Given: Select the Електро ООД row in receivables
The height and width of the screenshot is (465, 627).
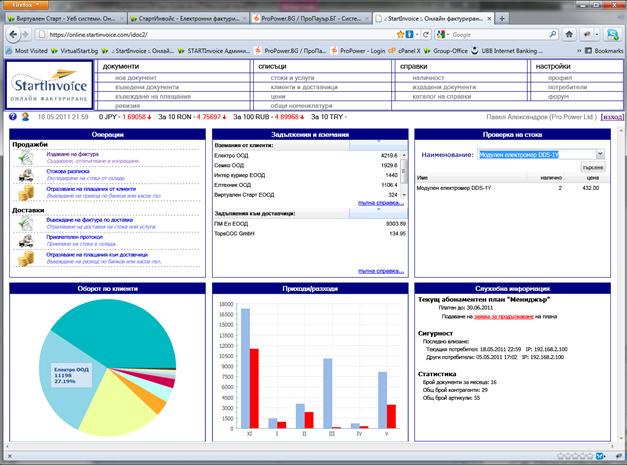Looking at the screenshot, I should coord(306,155).
